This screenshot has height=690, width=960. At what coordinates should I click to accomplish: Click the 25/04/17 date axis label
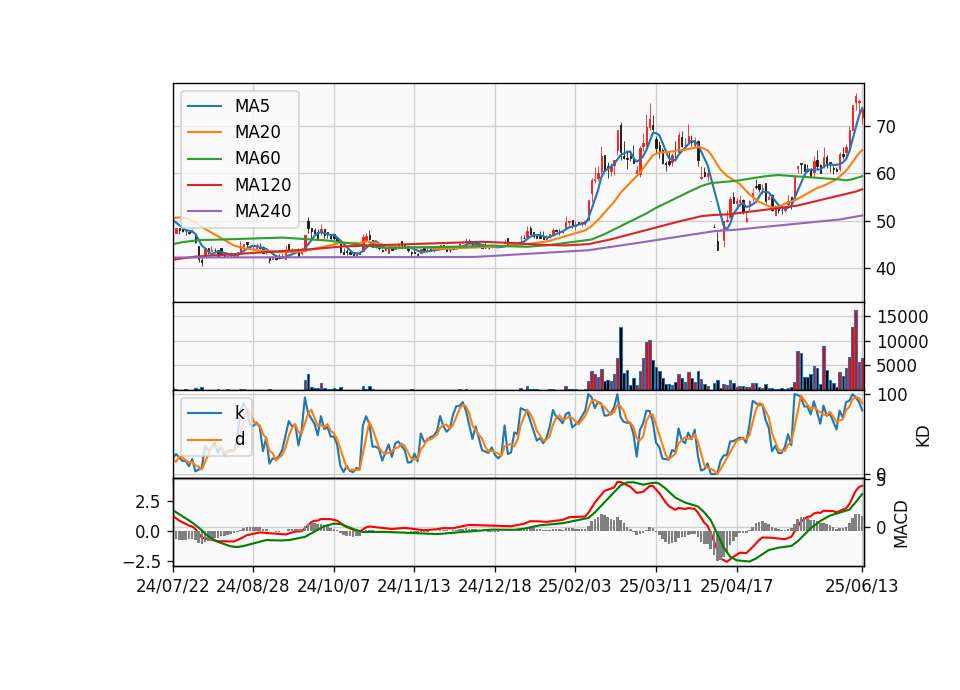pyautogui.click(x=737, y=586)
